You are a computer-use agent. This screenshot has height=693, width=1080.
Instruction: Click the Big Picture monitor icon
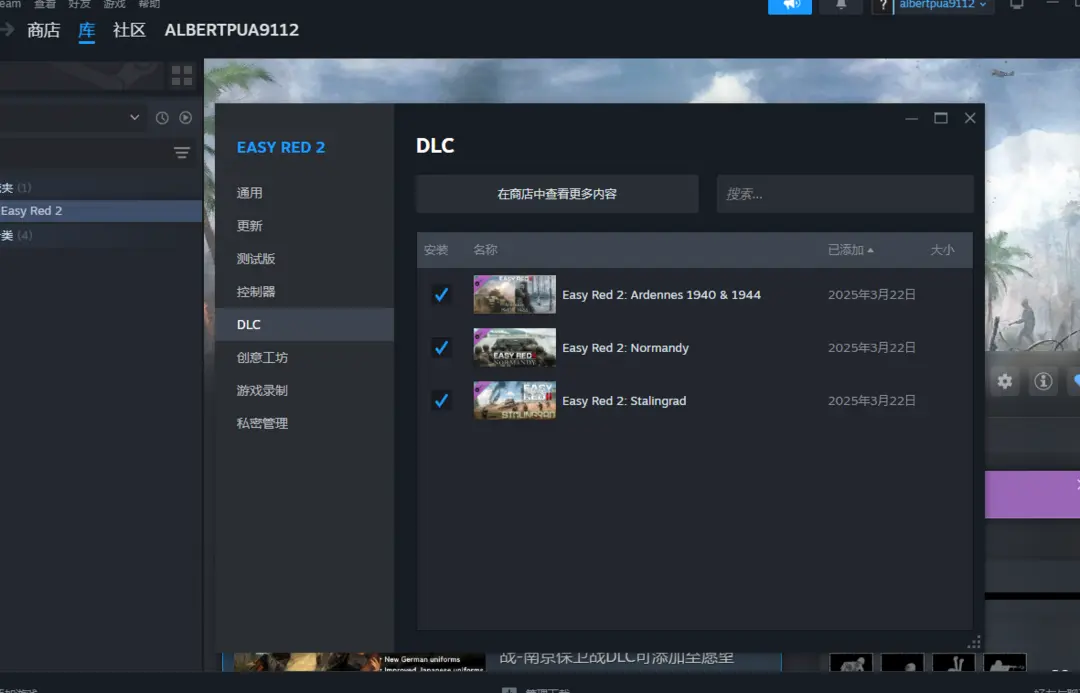(x=1017, y=5)
